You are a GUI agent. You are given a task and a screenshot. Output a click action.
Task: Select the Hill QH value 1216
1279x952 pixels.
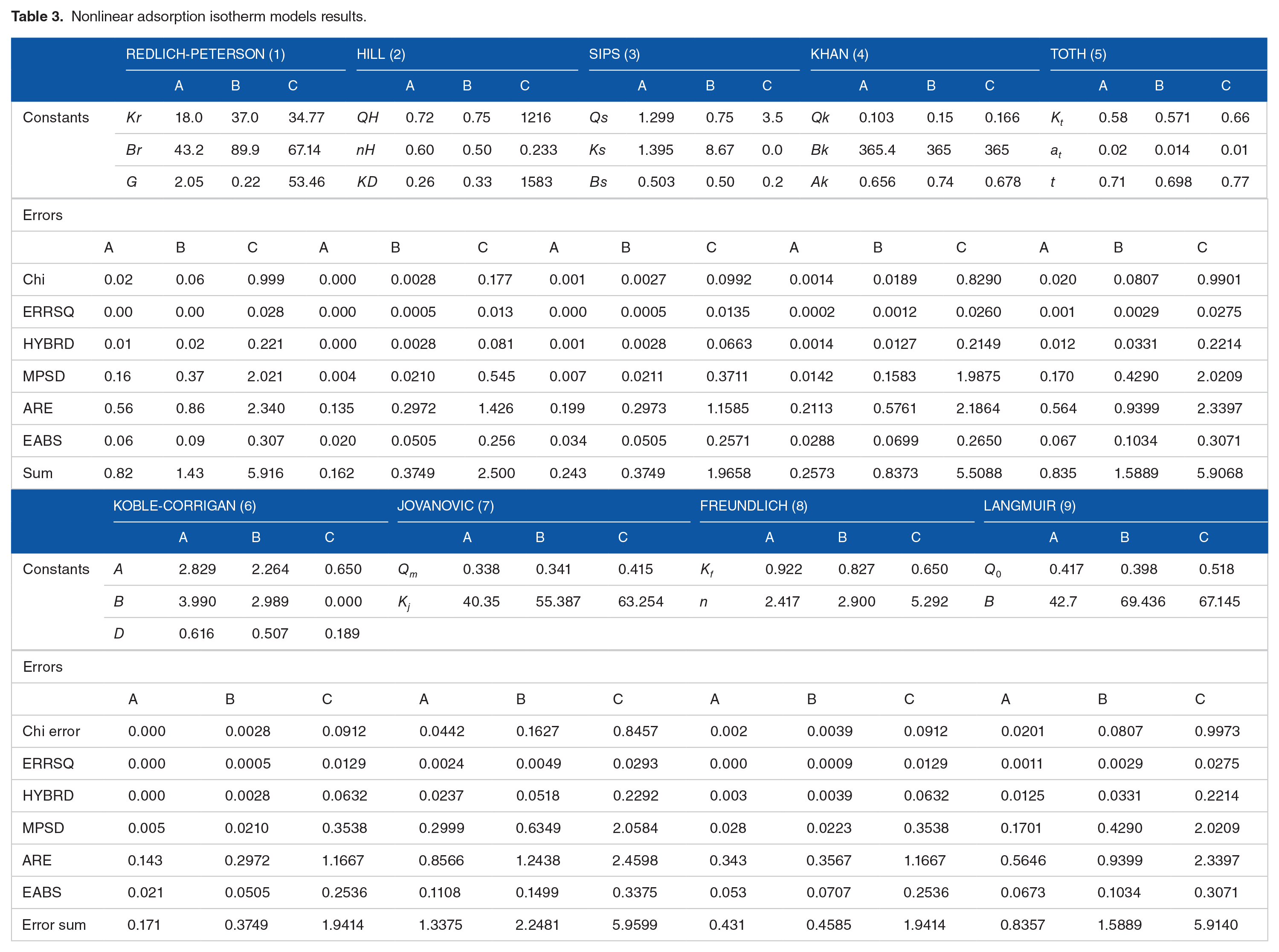[535, 118]
